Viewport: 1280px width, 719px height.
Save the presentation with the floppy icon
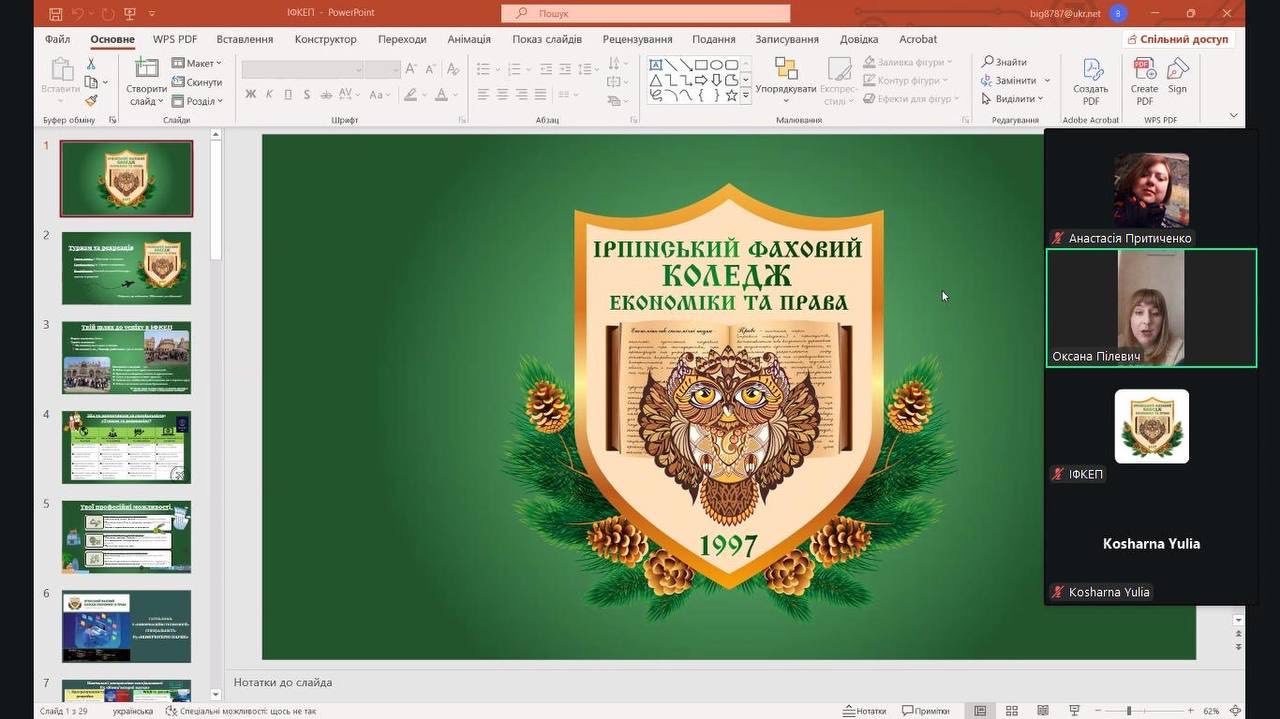coord(55,14)
